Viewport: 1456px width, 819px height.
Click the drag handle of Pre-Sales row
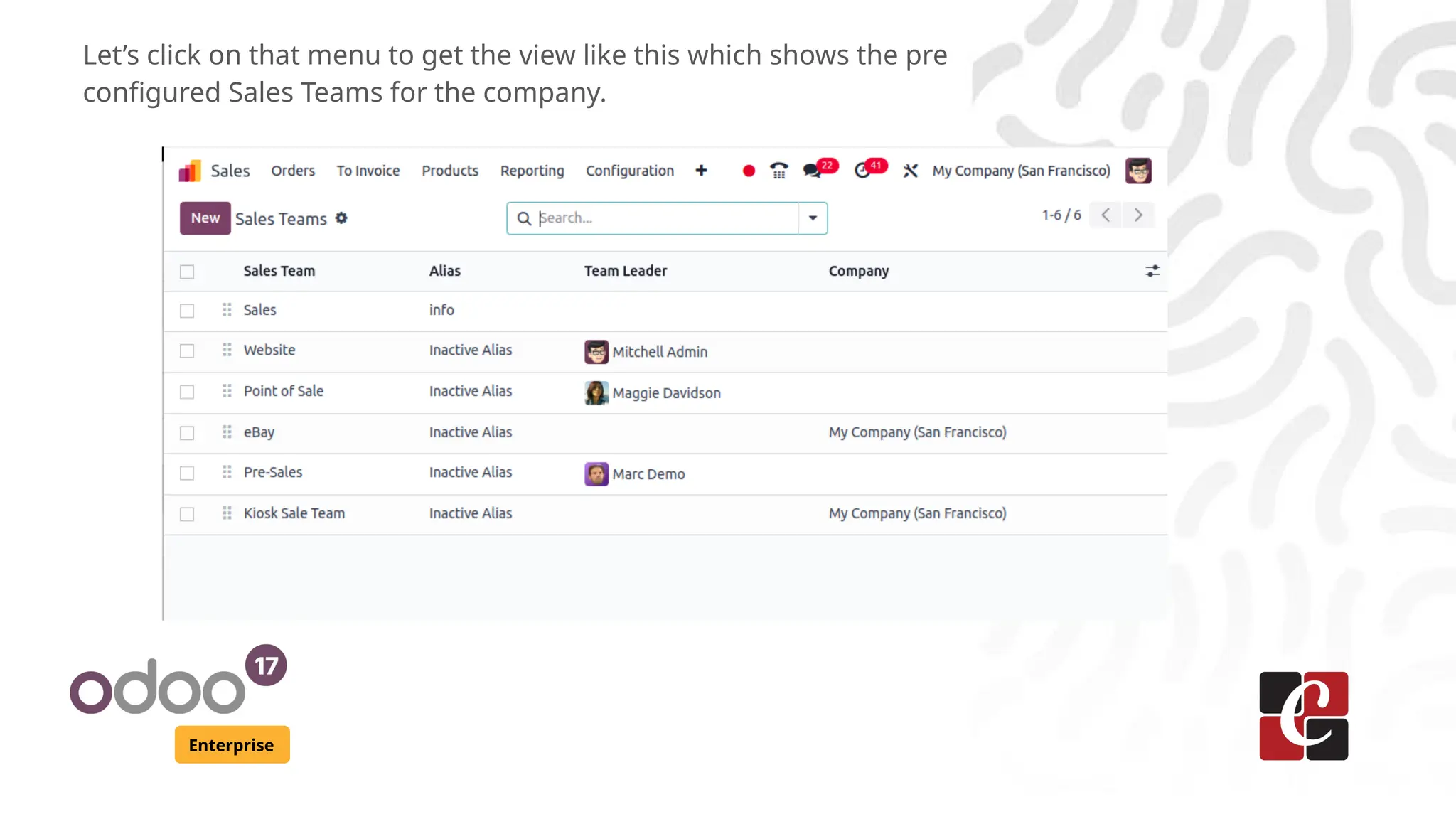[x=227, y=472]
